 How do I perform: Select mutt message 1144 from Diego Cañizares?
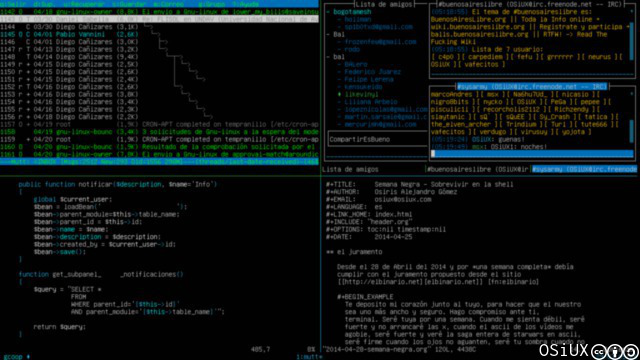click(159, 27)
